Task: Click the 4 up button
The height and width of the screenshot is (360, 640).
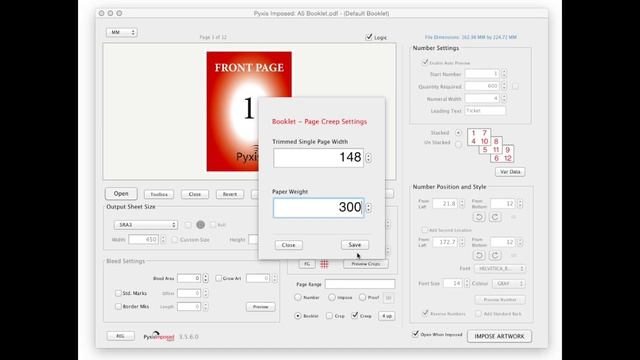Action: pos(387,316)
